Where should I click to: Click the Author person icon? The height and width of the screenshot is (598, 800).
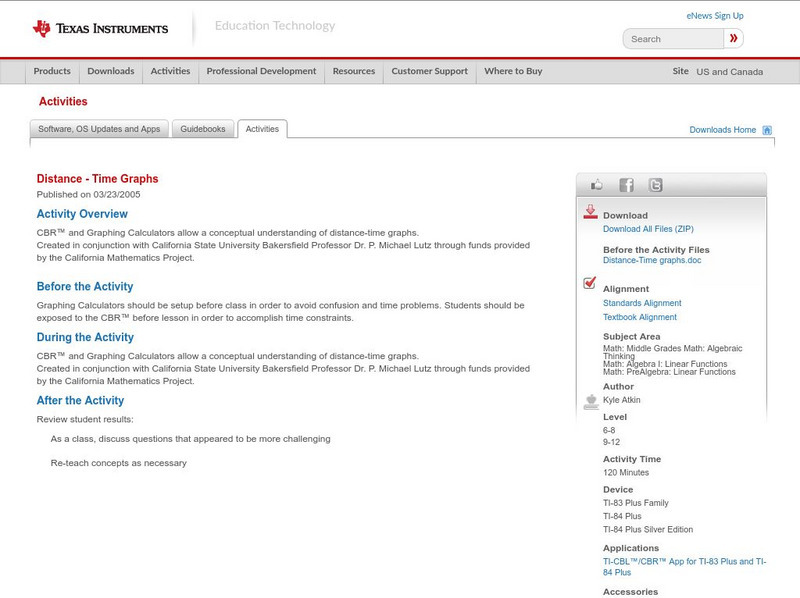click(x=591, y=402)
